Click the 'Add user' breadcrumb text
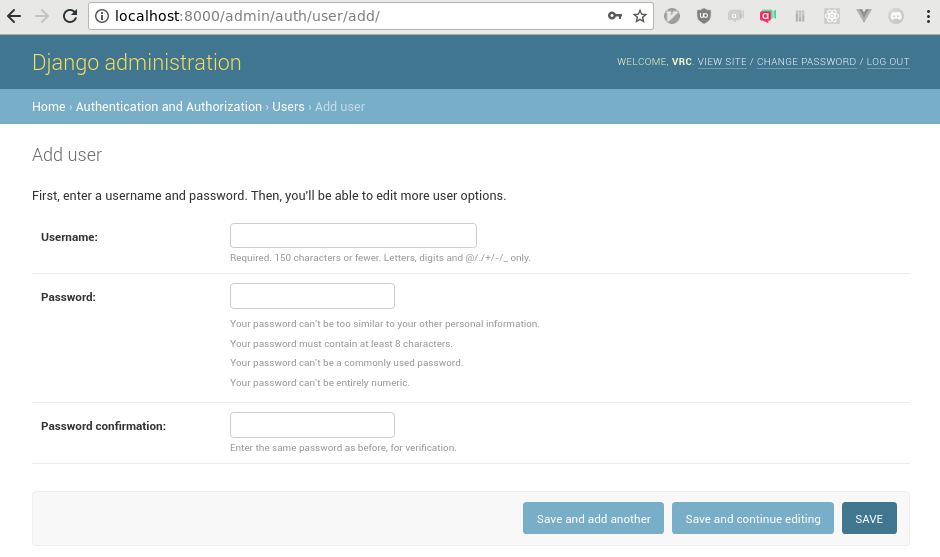The width and height of the screenshot is (940, 557). (x=340, y=107)
